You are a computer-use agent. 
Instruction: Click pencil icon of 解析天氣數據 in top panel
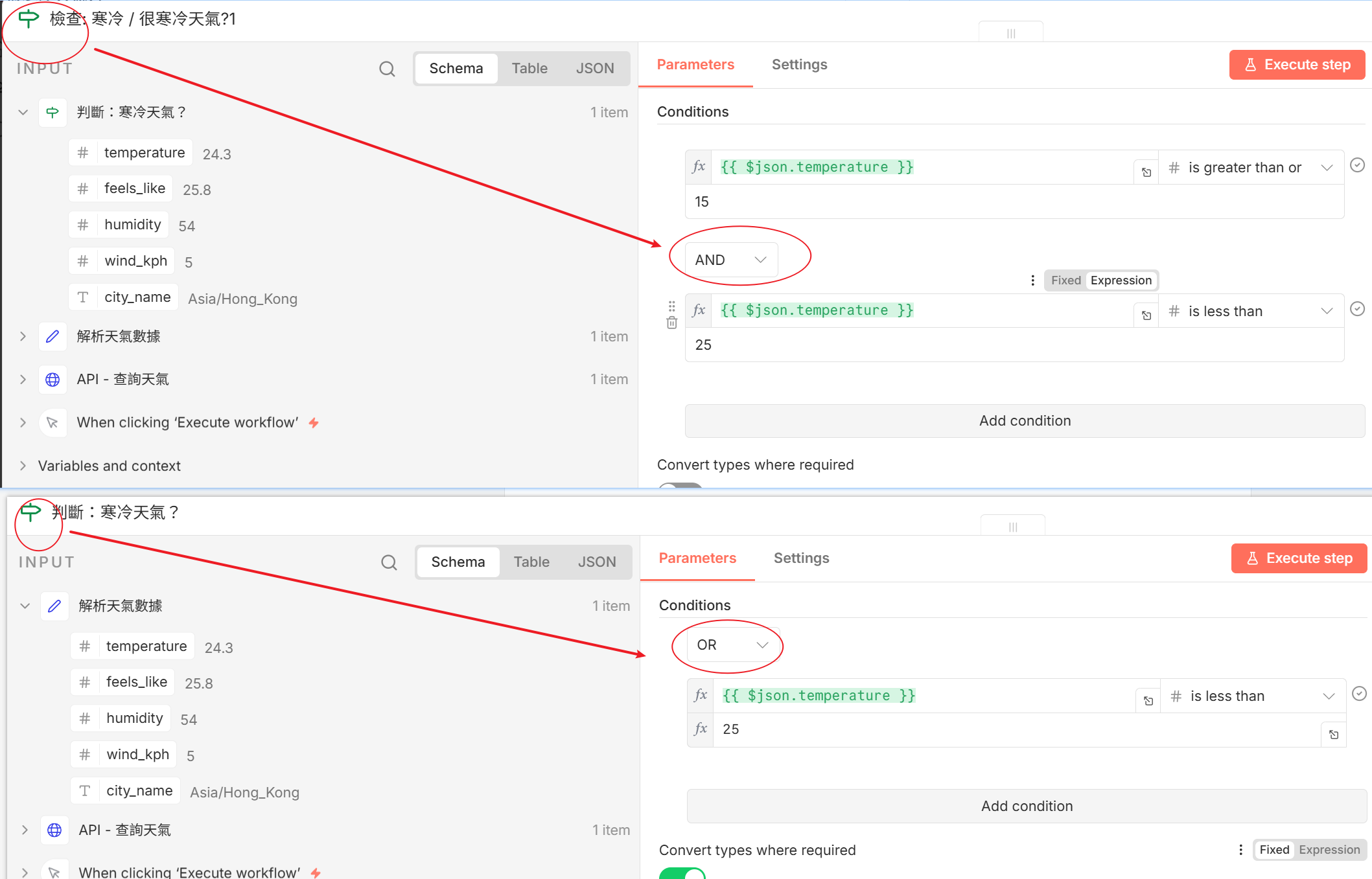(x=52, y=336)
